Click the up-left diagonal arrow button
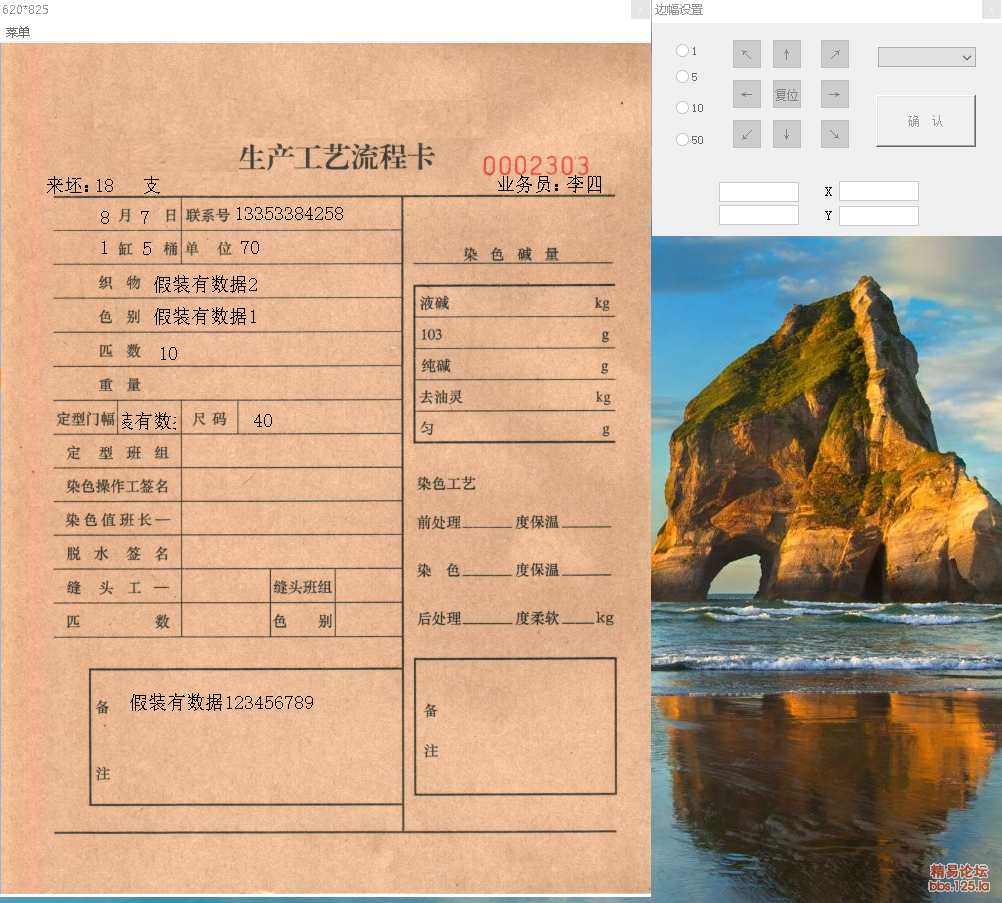 click(746, 54)
